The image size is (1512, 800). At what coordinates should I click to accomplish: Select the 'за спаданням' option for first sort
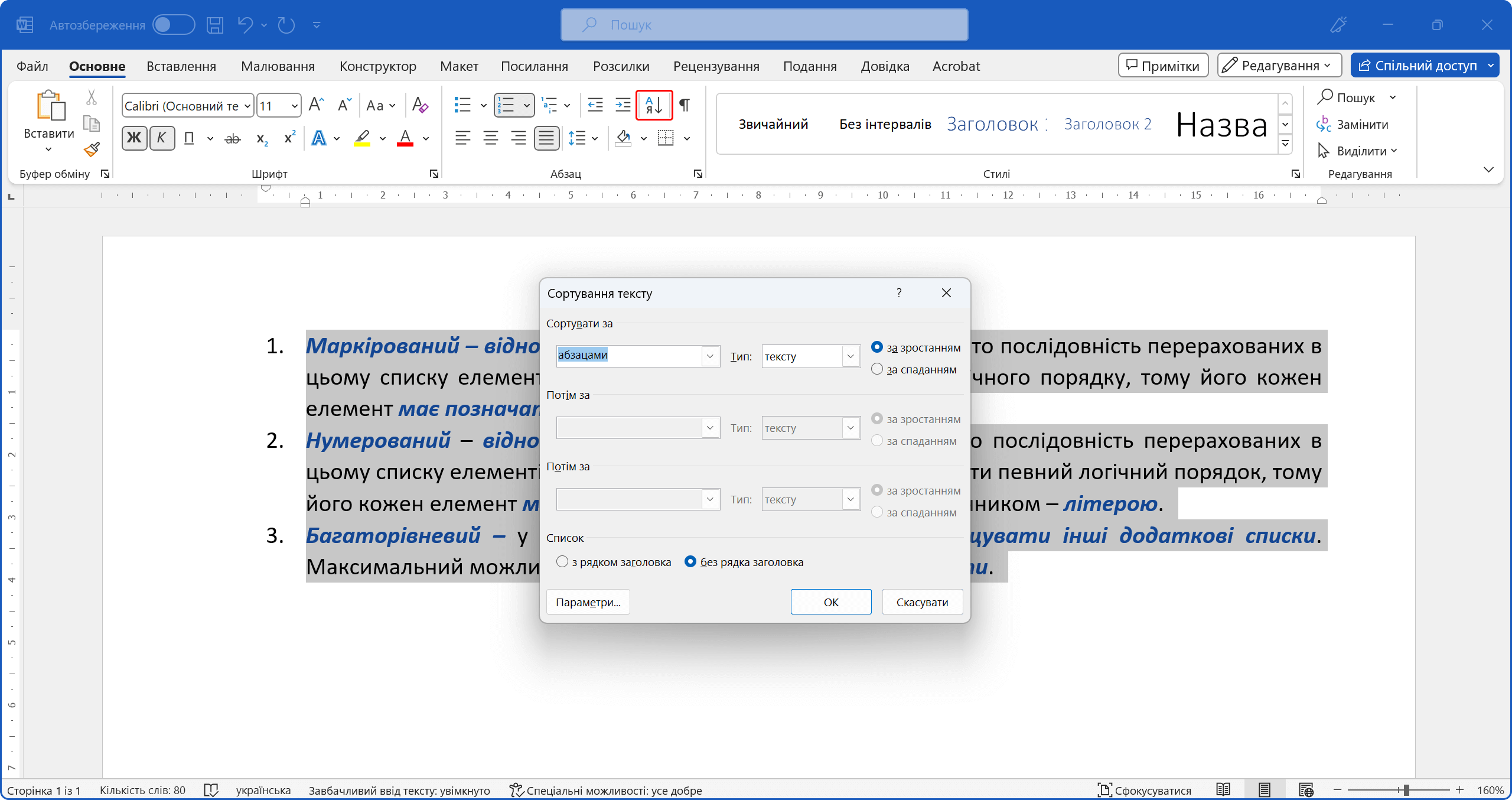coord(877,369)
